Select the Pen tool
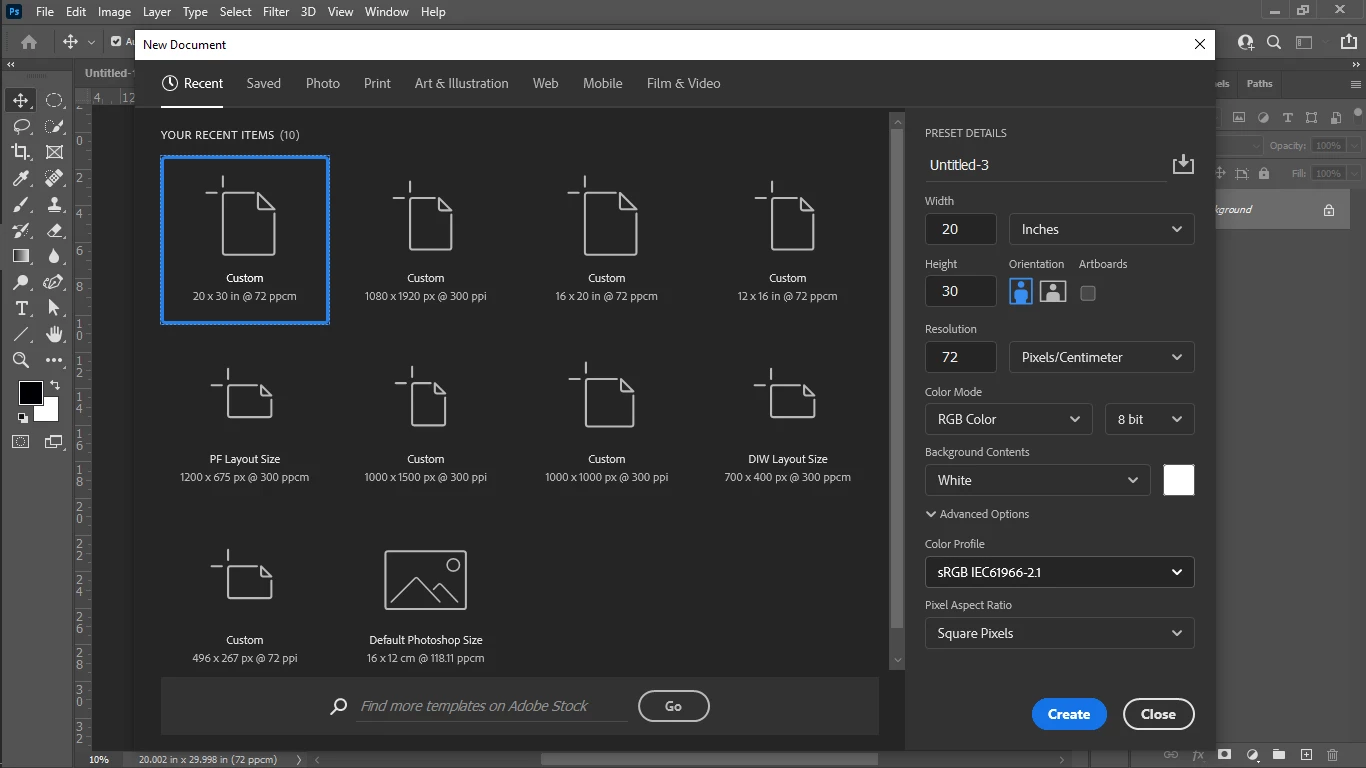 [x=54, y=282]
